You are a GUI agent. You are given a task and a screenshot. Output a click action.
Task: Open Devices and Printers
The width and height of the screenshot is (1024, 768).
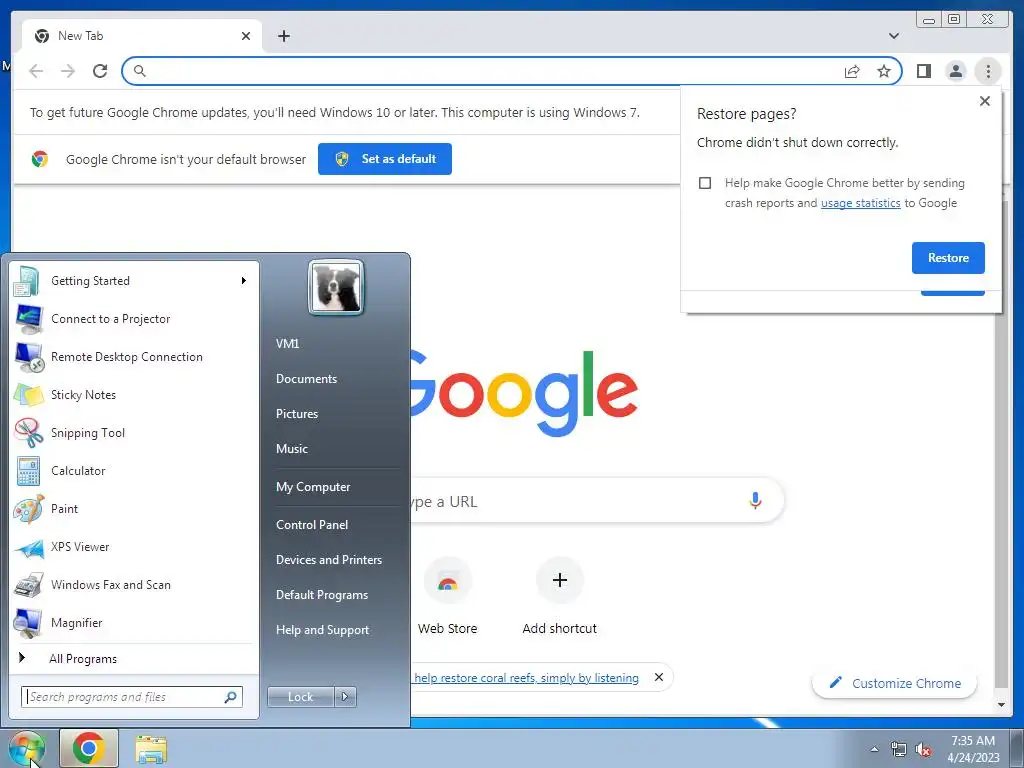pos(328,560)
